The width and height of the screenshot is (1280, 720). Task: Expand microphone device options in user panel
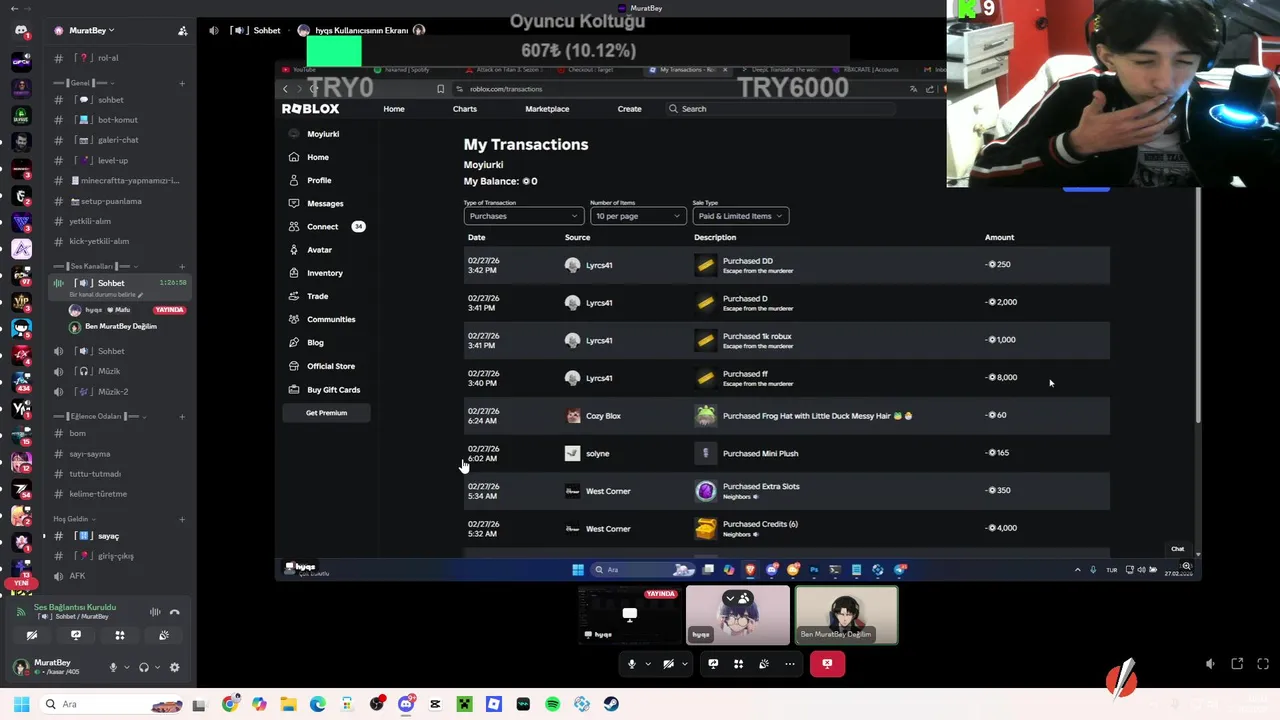[126, 667]
